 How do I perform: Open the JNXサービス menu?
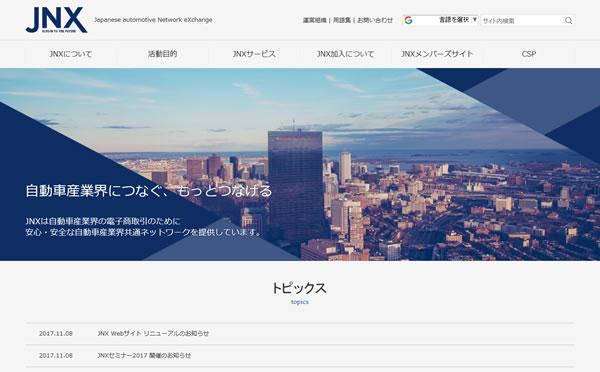pyautogui.click(x=254, y=54)
